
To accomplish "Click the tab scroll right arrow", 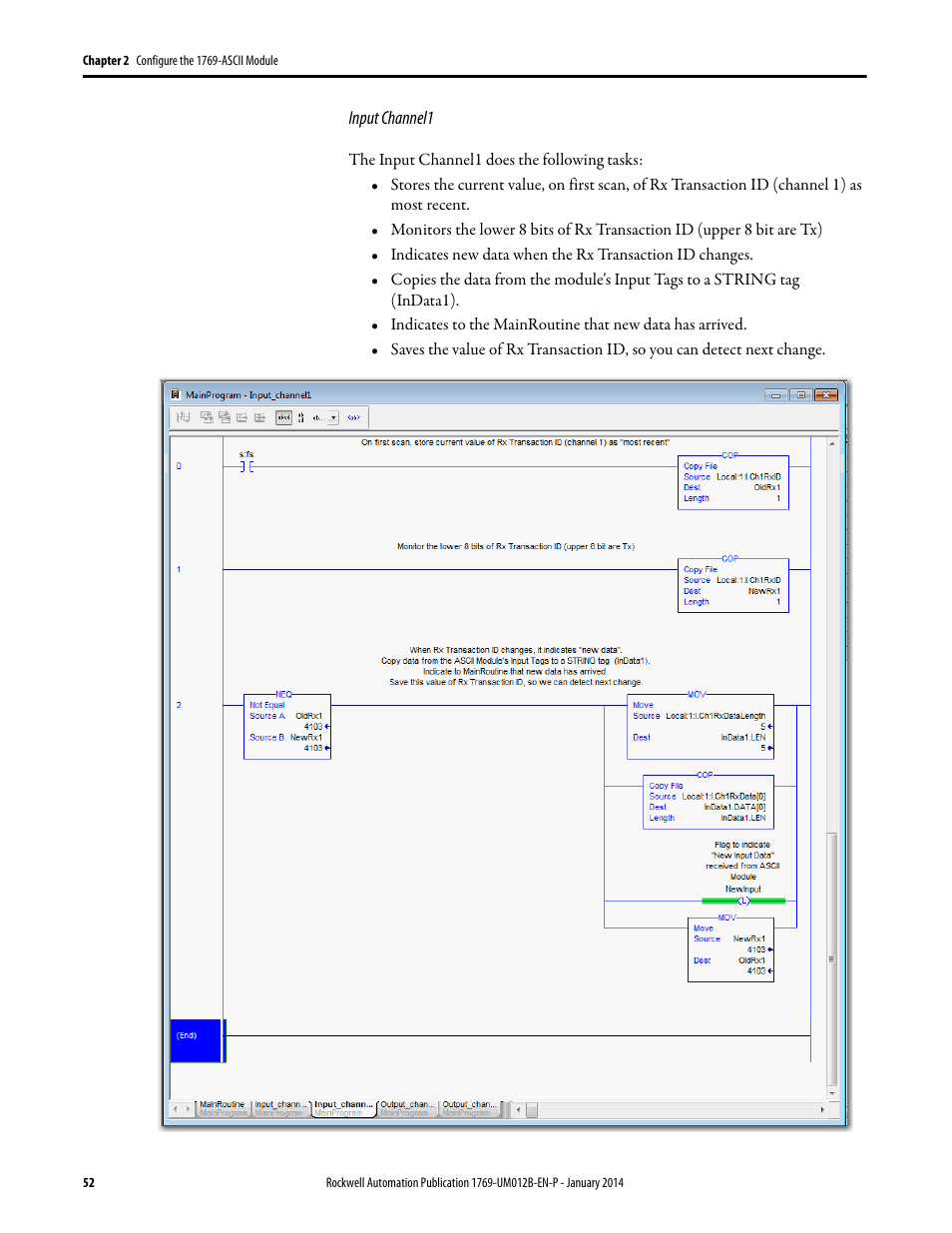I will coord(188,1108).
